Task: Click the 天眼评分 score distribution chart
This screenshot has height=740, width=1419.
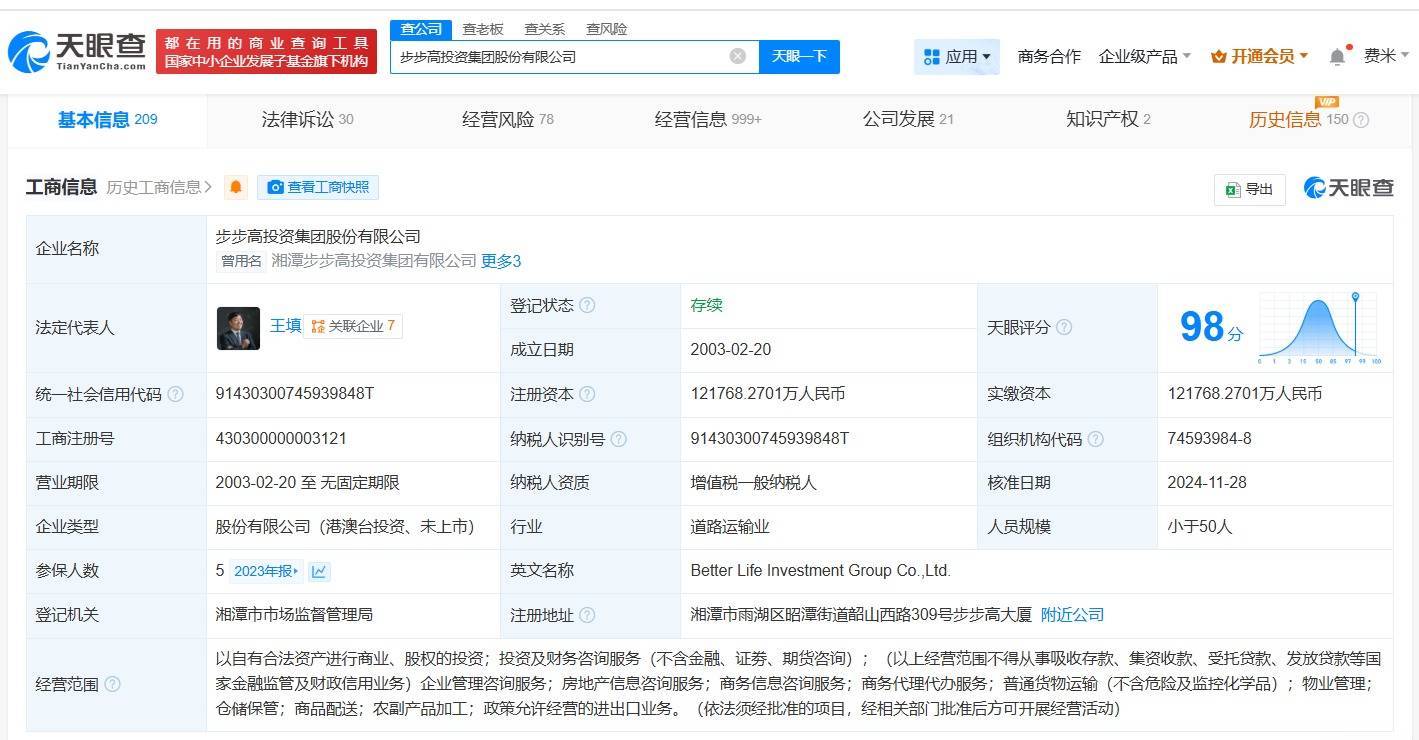Action: tap(1320, 328)
